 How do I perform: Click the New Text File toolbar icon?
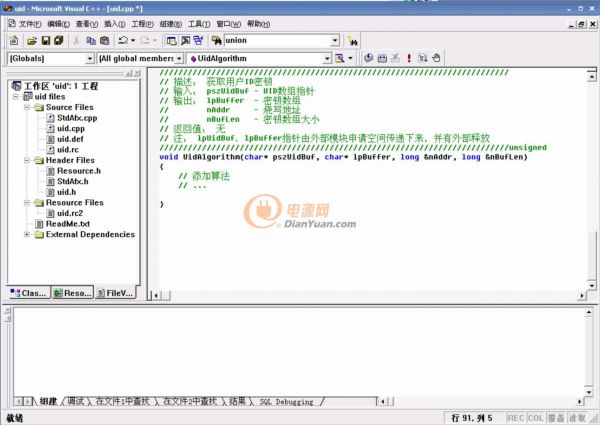14,40
